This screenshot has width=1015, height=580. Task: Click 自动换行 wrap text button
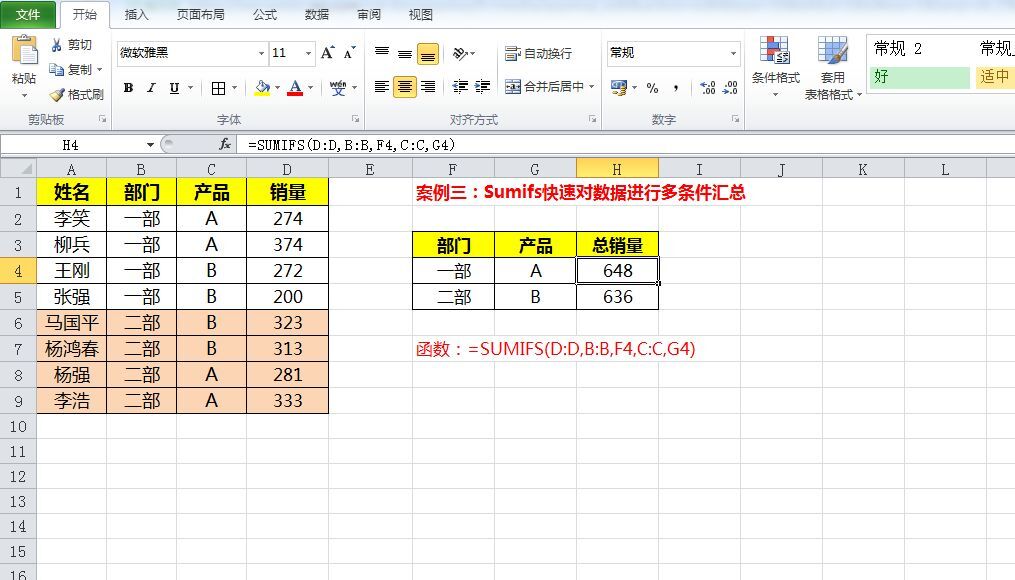point(539,53)
